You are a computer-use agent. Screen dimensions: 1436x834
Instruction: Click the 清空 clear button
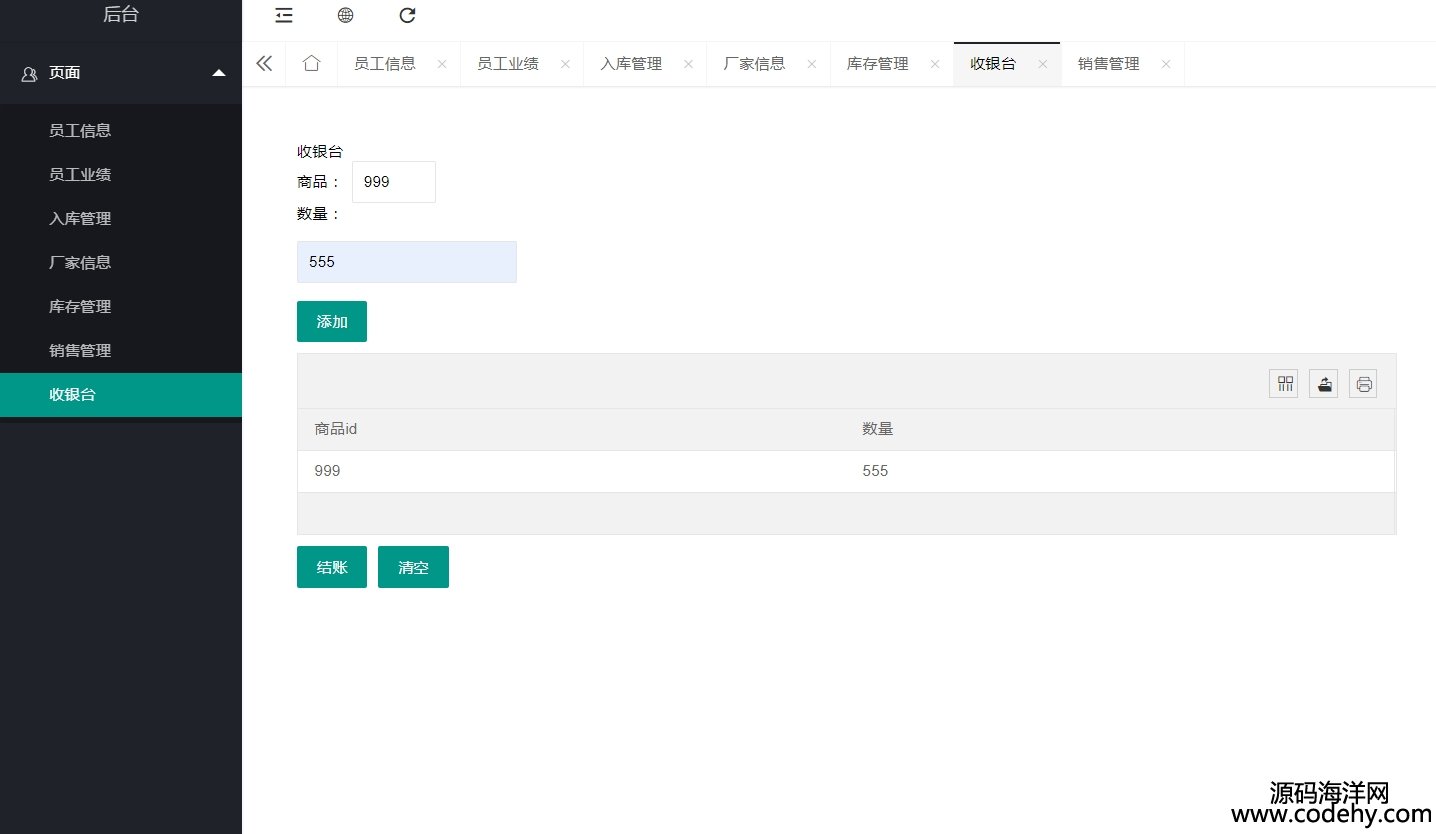click(x=413, y=567)
